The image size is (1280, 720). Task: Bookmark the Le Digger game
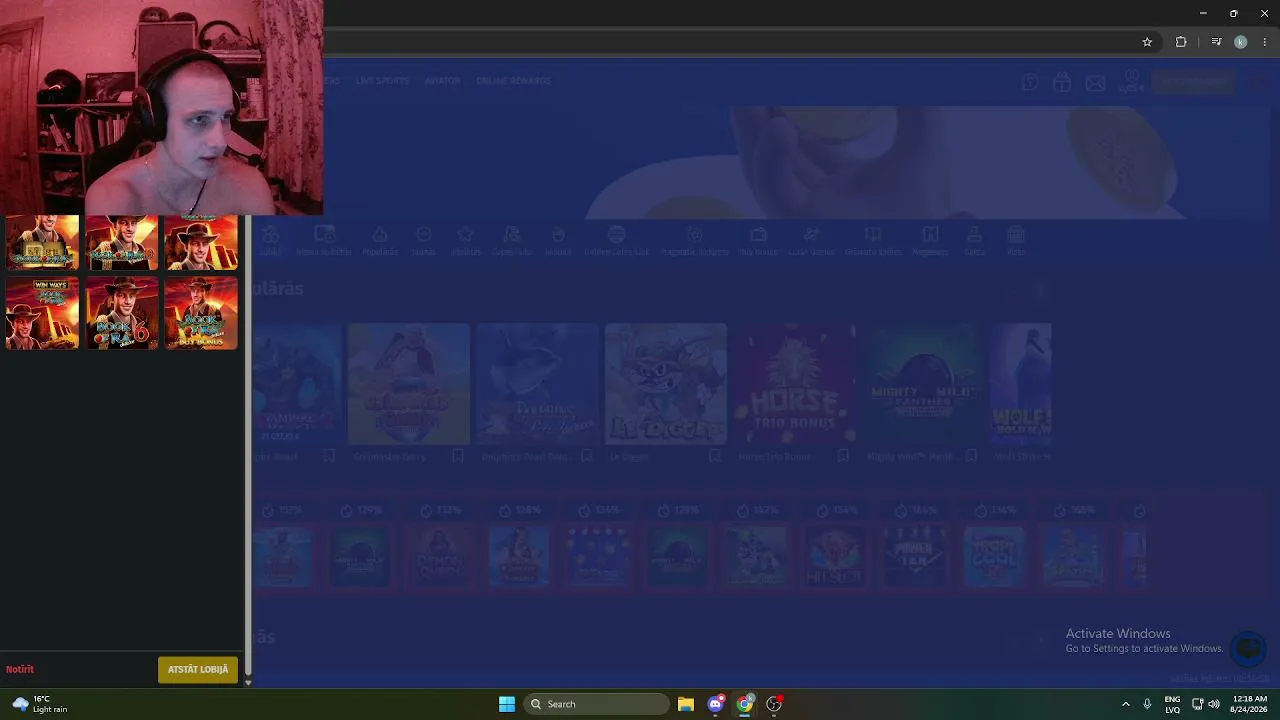coord(715,456)
